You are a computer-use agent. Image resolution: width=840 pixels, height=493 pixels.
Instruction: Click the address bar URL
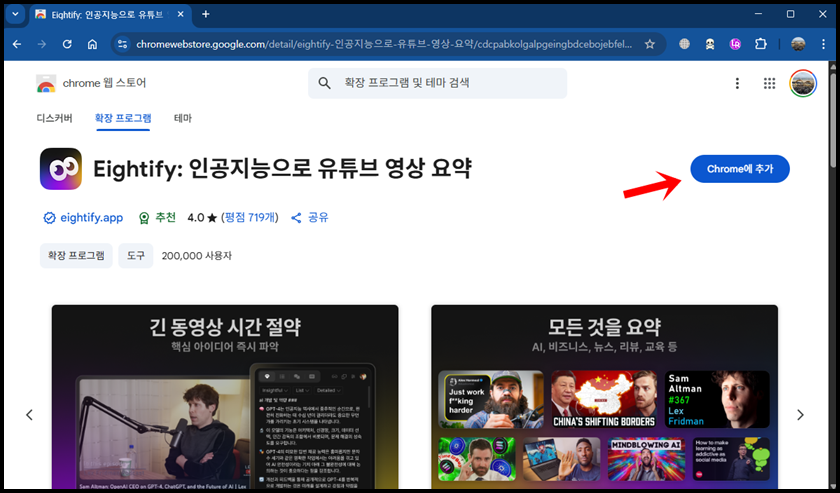click(384, 44)
